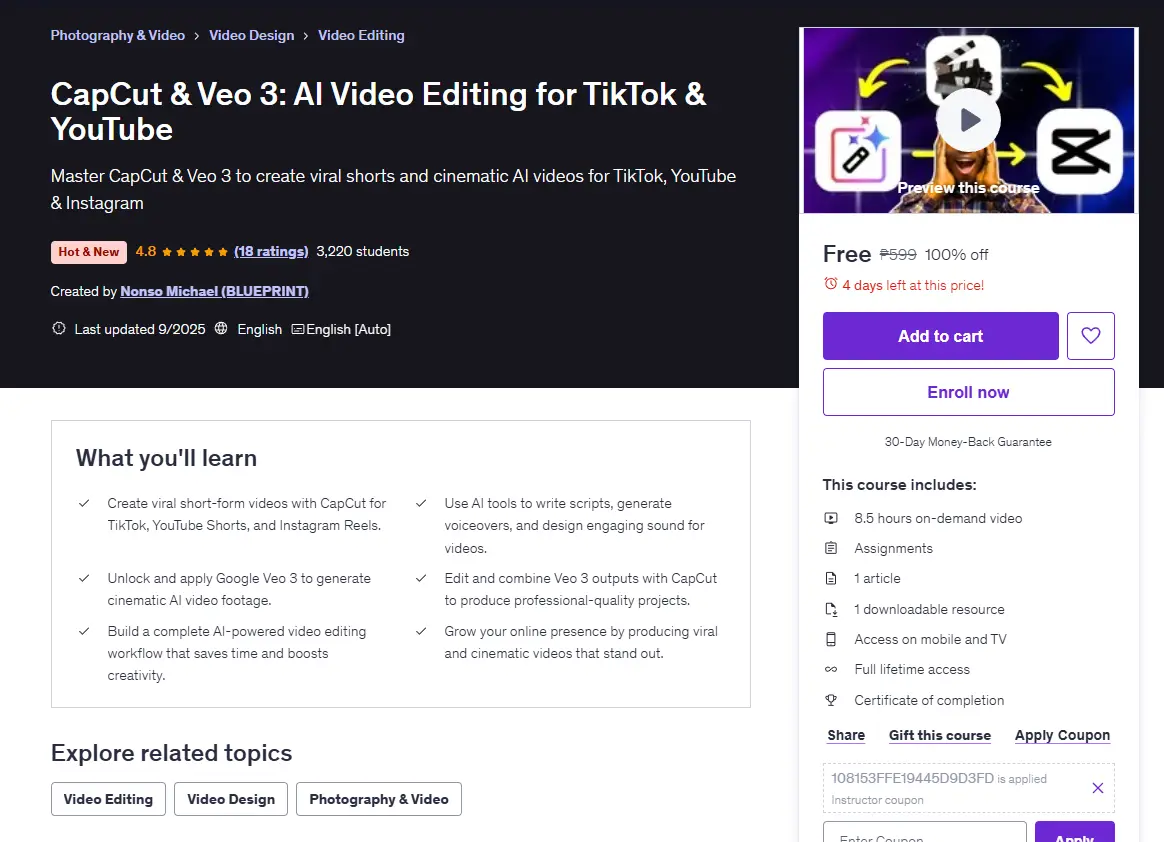The width and height of the screenshot is (1164, 842).
Task: Click the downloadable resource icon
Action: [x=831, y=609]
